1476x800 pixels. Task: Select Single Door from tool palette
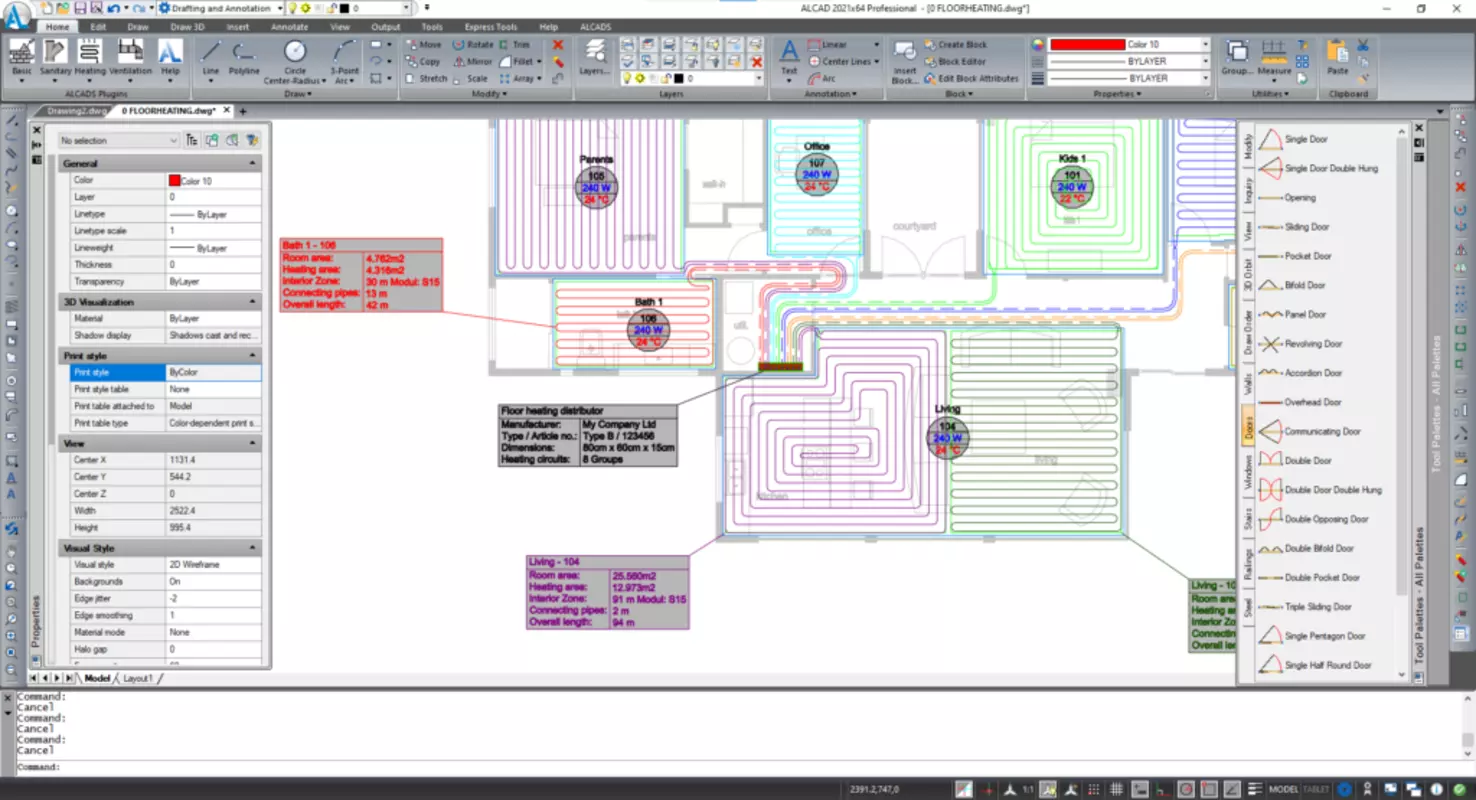(x=1307, y=139)
